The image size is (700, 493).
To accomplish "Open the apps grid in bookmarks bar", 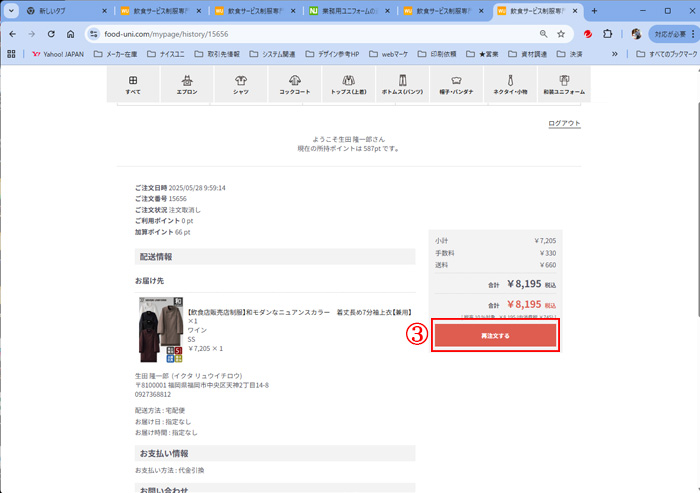I will (x=11, y=54).
